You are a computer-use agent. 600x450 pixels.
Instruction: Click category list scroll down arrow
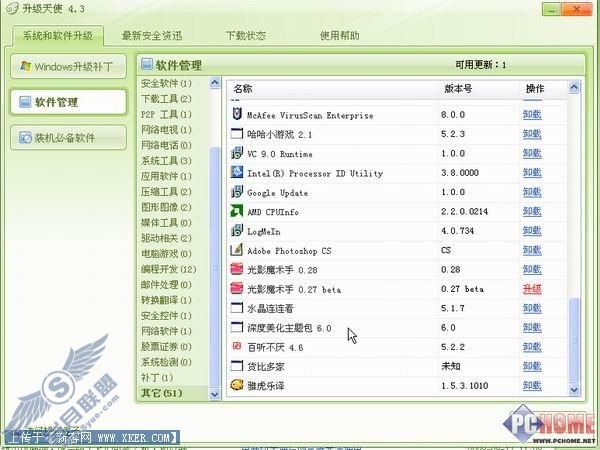pos(215,394)
